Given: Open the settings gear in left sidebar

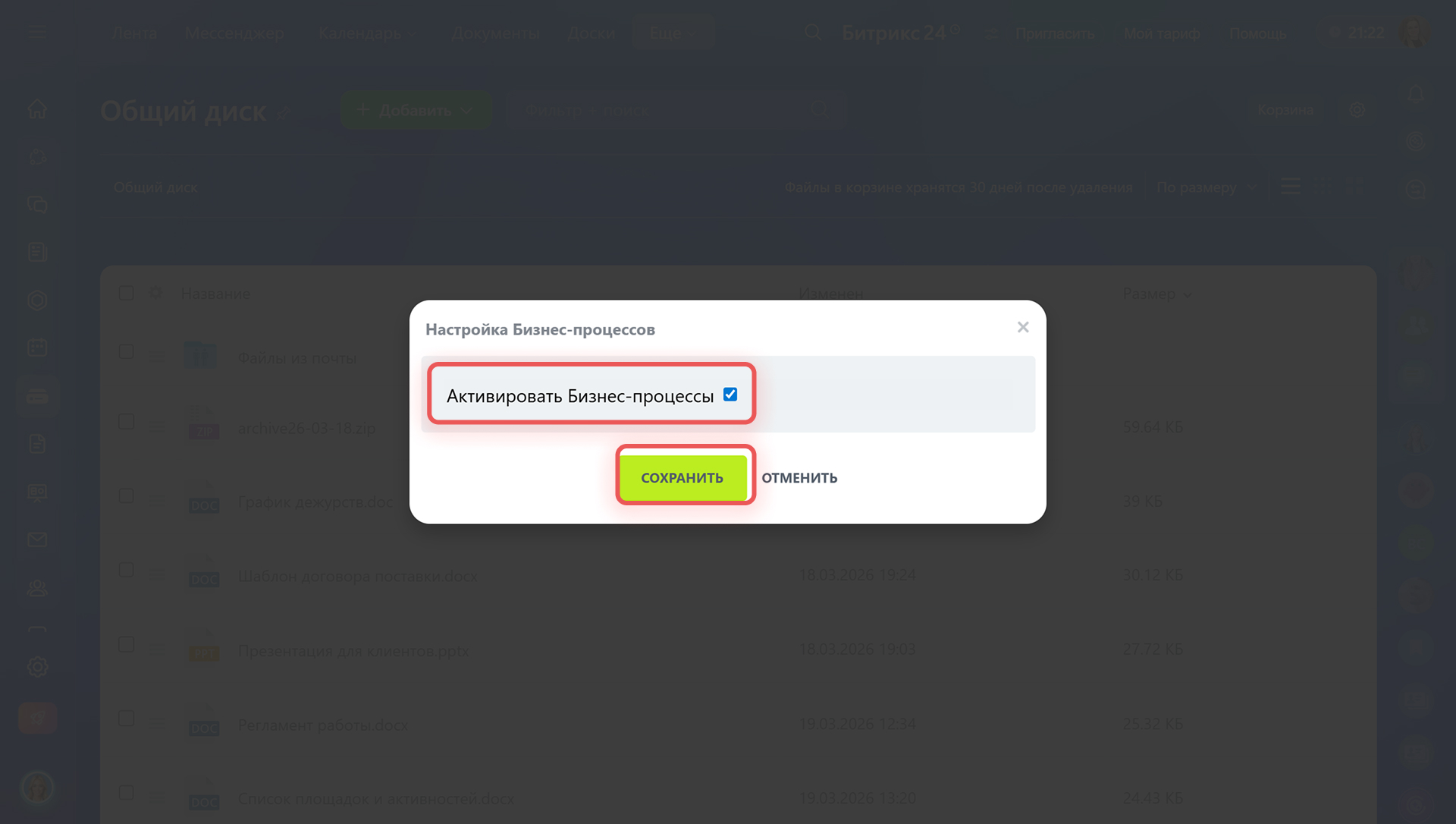Looking at the screenshot, I should [37, 668].
